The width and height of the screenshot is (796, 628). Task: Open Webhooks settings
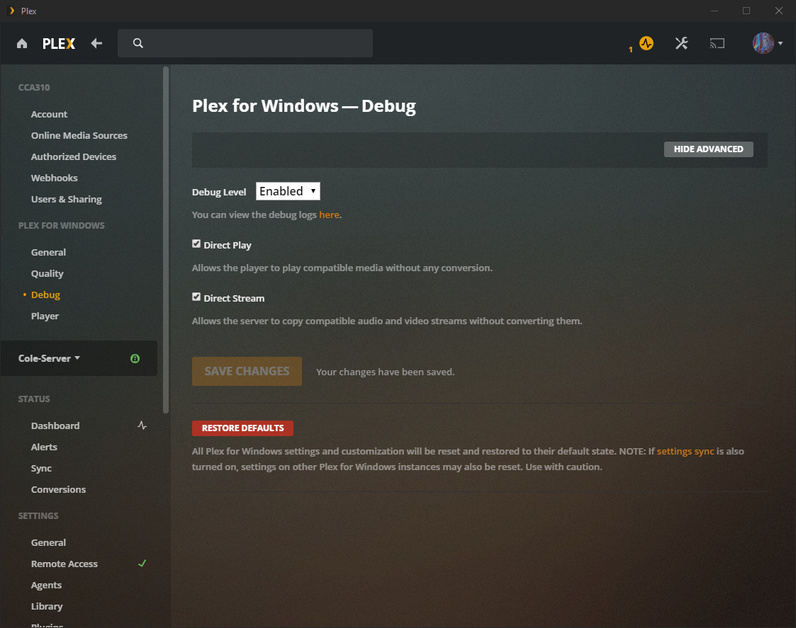pos(54,178)
